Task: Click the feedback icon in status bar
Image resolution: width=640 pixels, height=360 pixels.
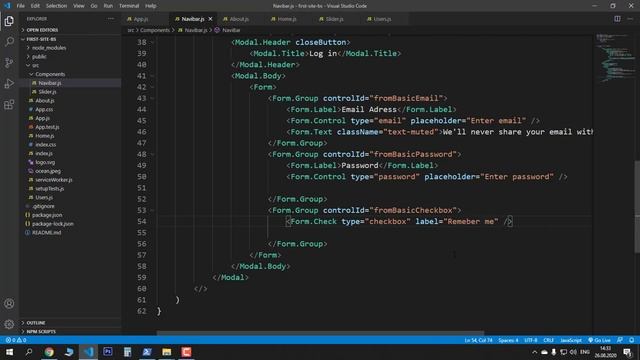Action: 620,340
